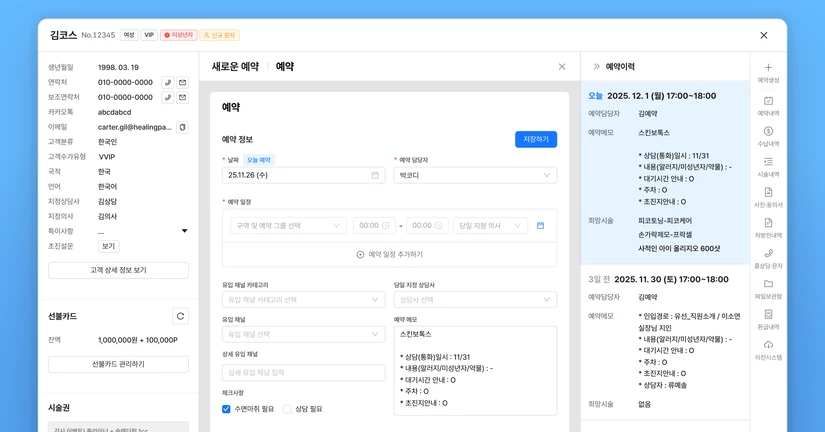Send message to 연락처 via envelope icon
The image size is (825, 432).
click(x=183, y=83)
